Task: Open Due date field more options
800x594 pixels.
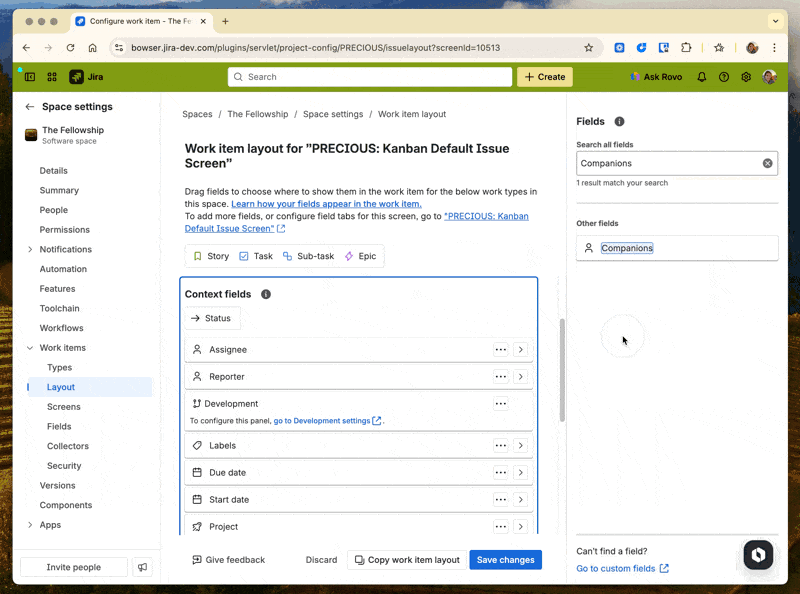Action: [501, 473]
